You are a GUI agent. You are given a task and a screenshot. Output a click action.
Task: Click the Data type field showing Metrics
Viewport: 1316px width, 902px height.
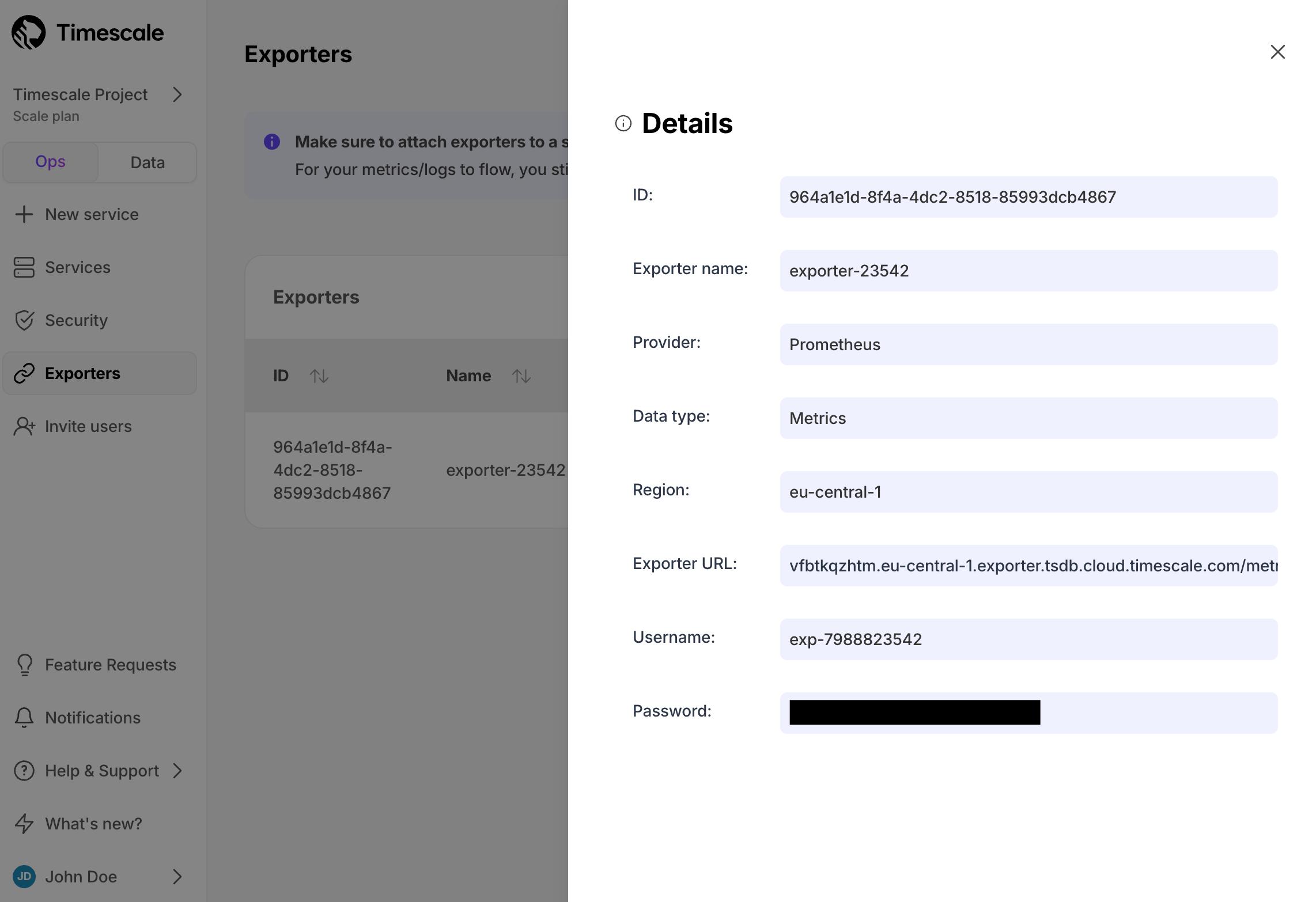1028,418
